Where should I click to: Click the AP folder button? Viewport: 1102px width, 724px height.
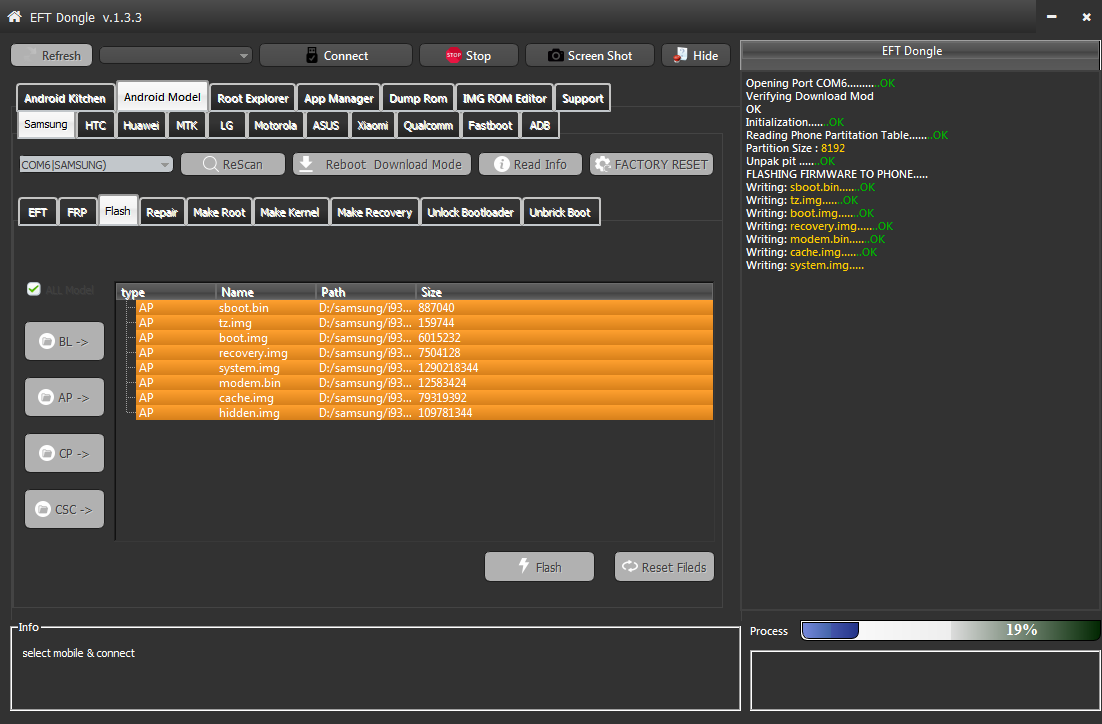click(x=65, y=397)
